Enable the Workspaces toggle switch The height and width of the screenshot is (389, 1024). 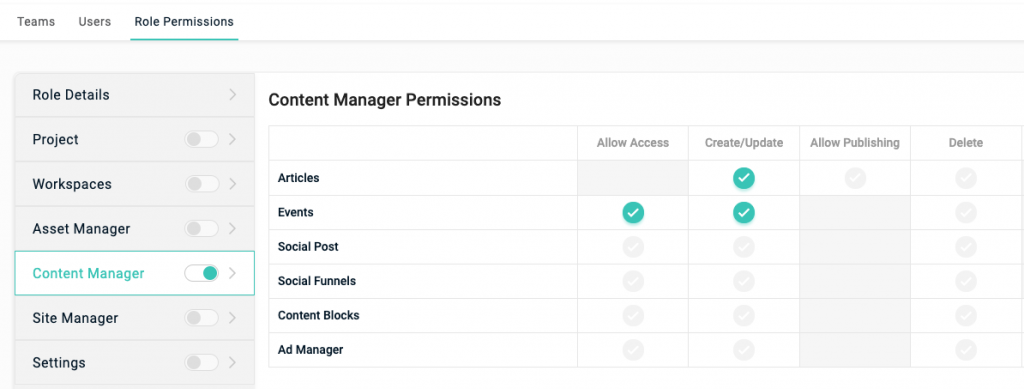point(201,184)
